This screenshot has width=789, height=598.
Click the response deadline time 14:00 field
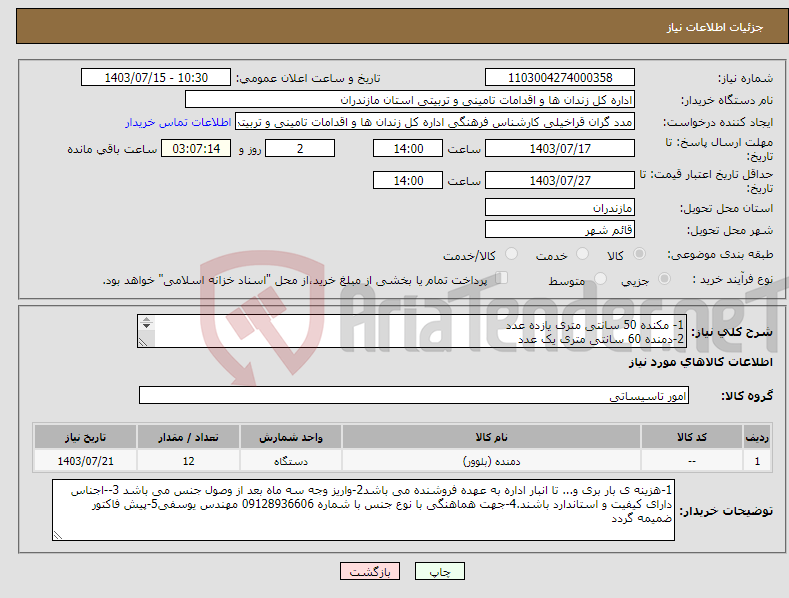coord(408,148)
